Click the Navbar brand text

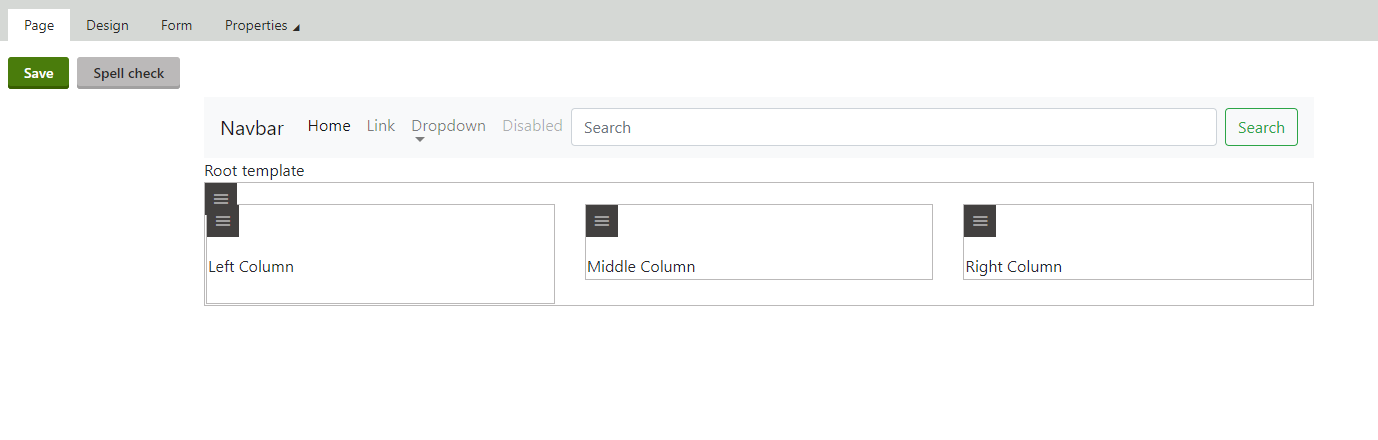(x=252, y=128)
